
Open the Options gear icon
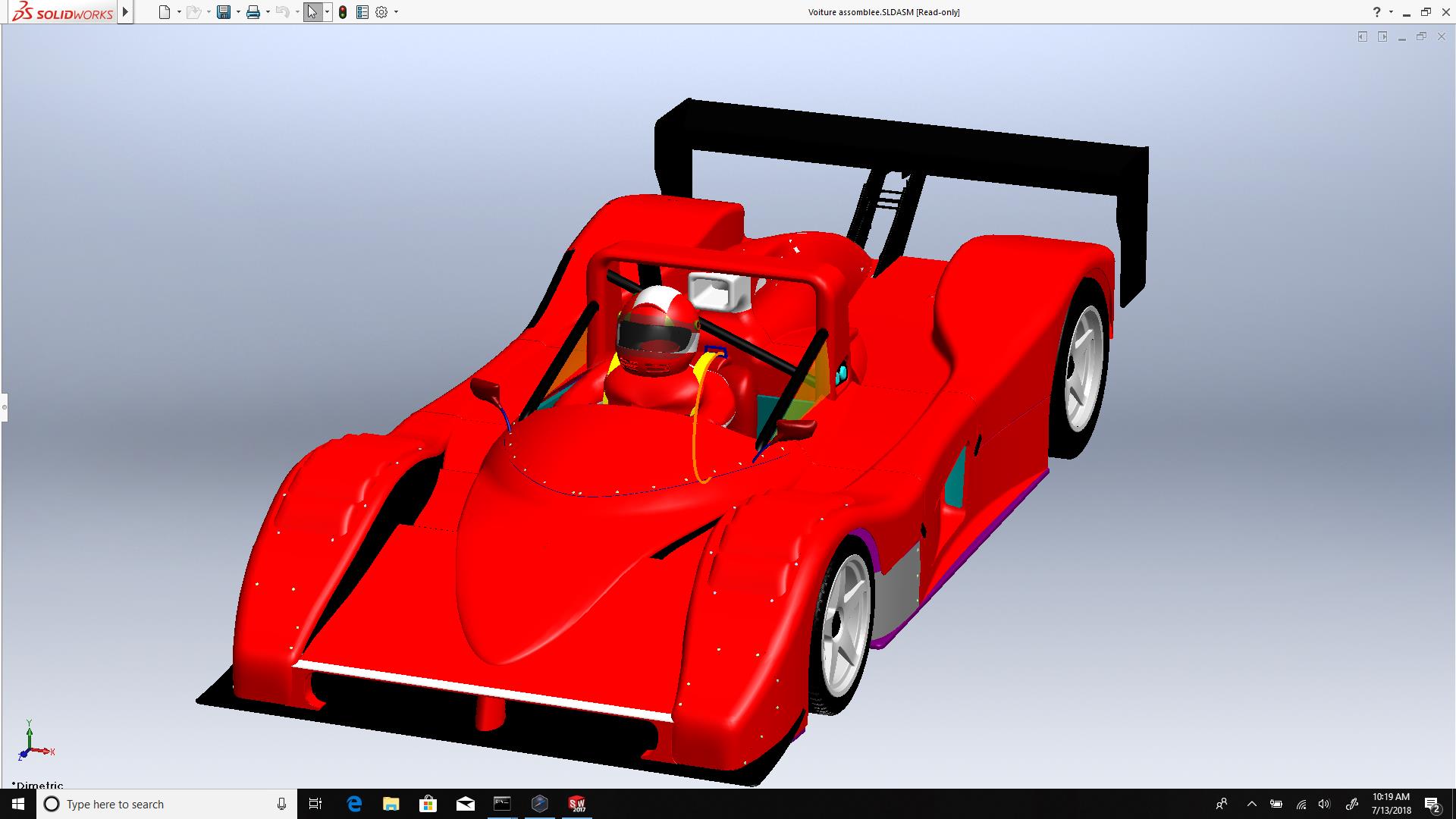pos(381,12)
